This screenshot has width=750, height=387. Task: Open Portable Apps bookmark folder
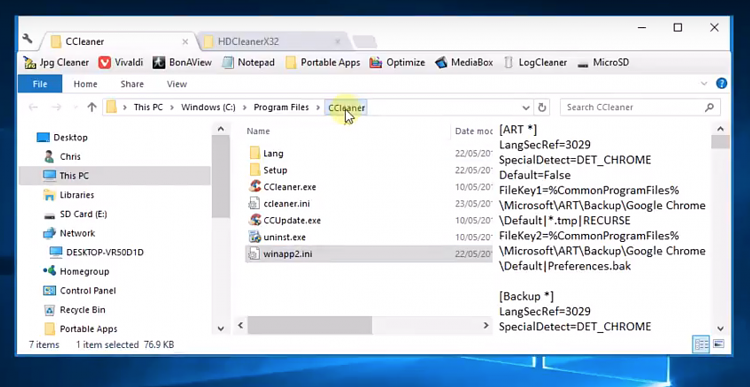pyautogui.click(x=323, y=63)
